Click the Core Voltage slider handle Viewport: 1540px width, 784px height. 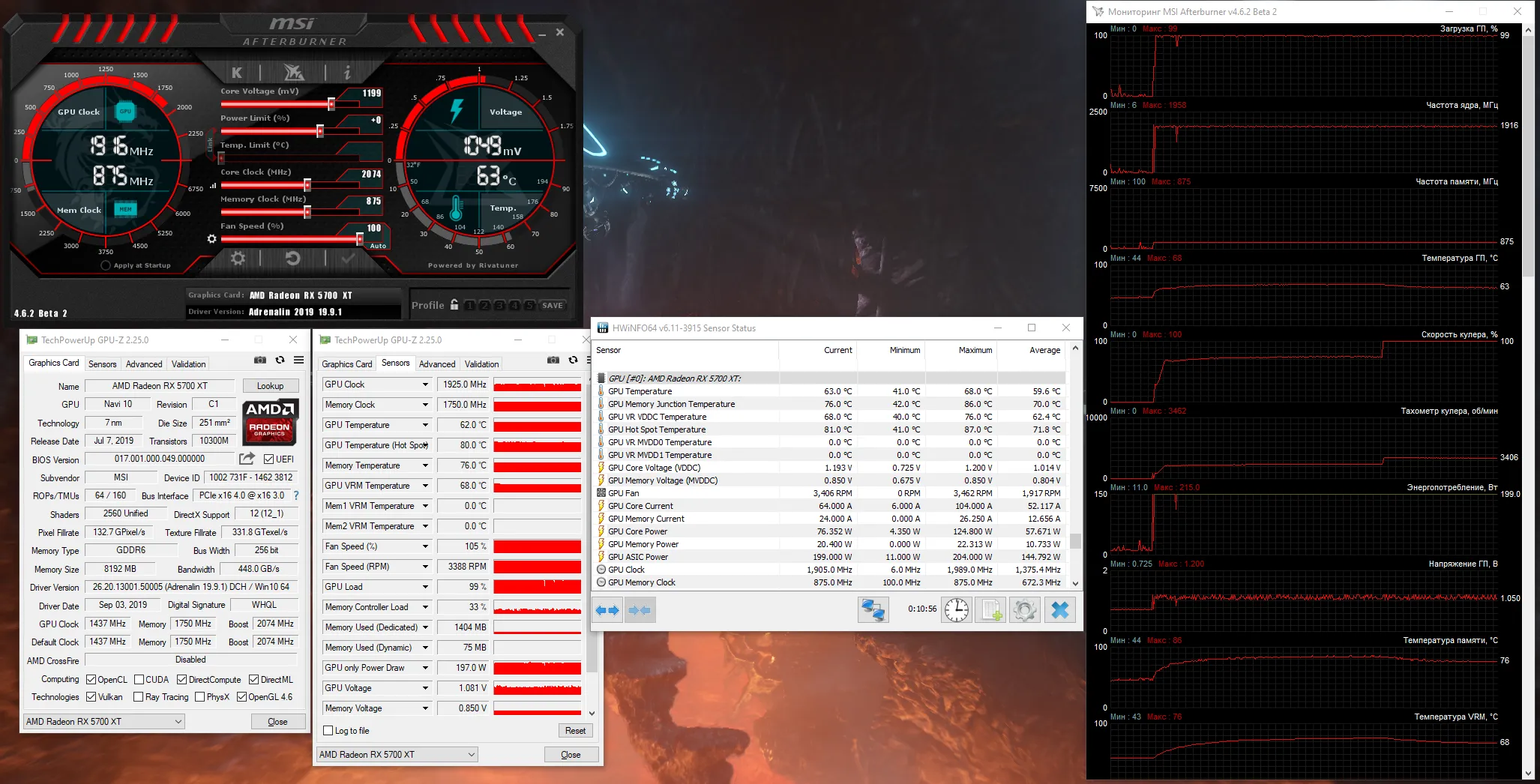click(x=331, y=104)
